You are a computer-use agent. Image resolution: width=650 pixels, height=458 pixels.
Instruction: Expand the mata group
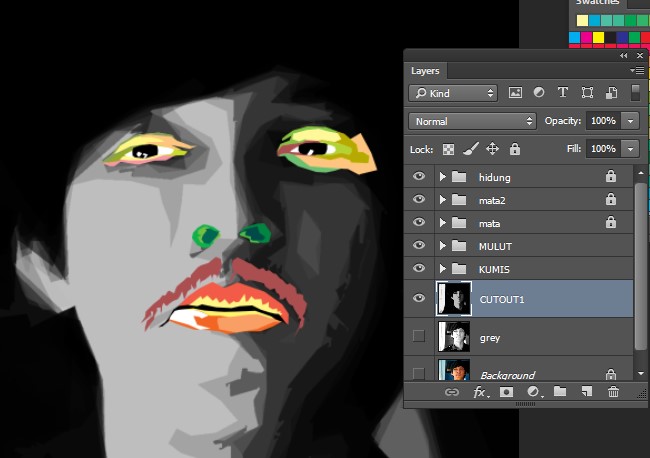pyautogui.click(x=442, y=223)
